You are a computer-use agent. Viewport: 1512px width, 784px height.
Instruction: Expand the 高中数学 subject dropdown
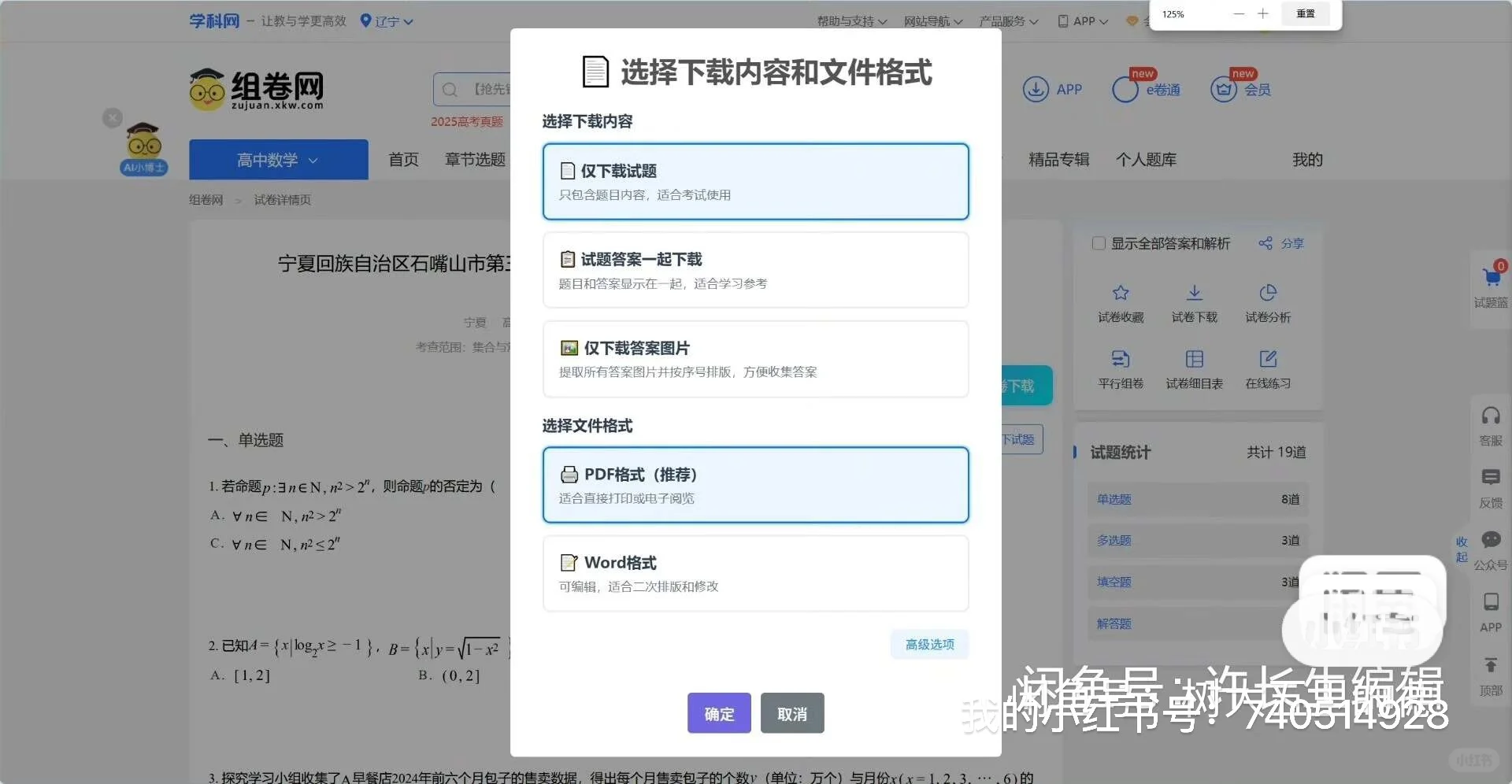(x=277, y=159)
